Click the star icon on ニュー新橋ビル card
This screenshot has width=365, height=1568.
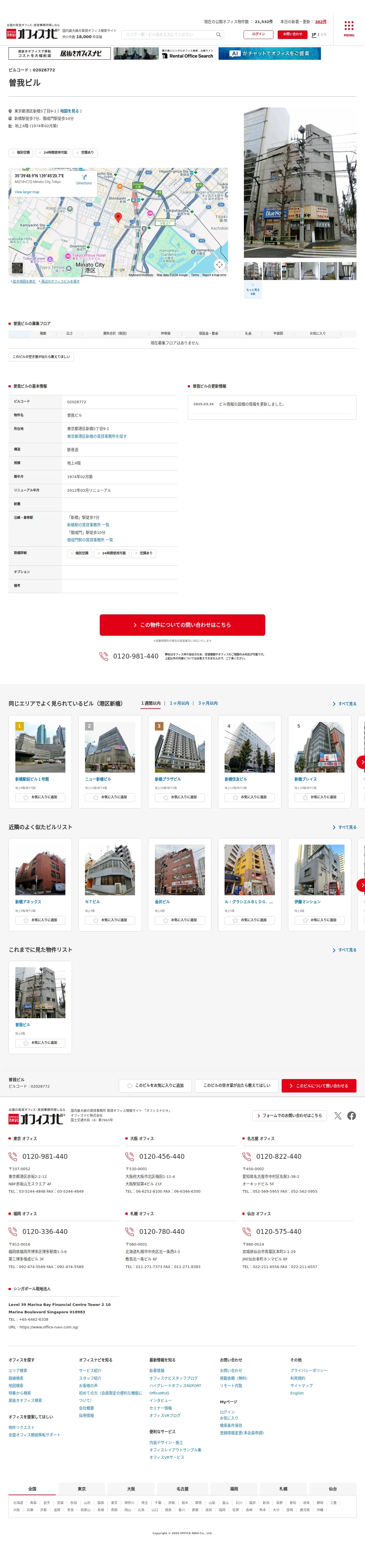coord(96,797)
